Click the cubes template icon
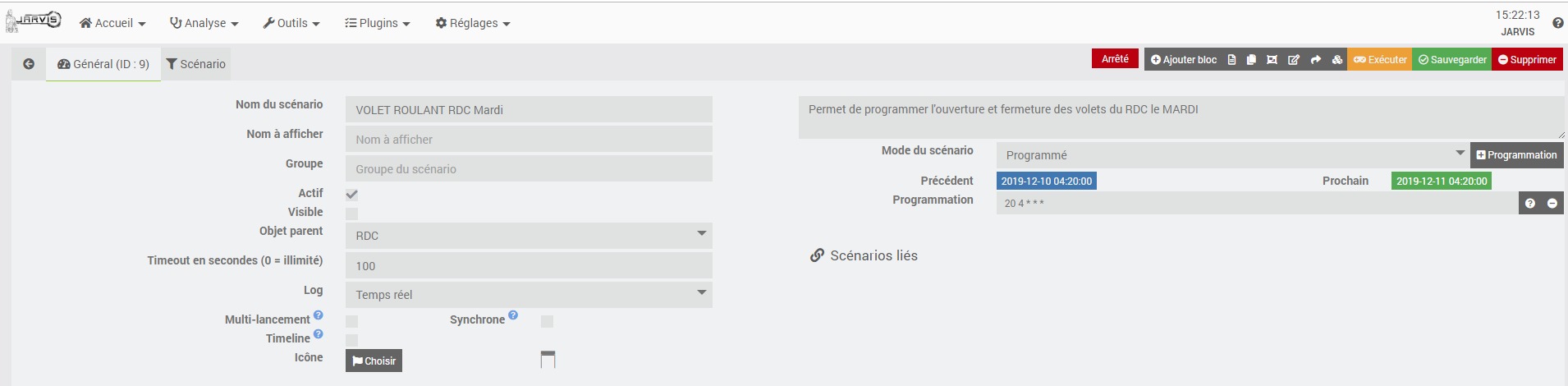Screen dimensions: 1568x386 pos(1337,60)
